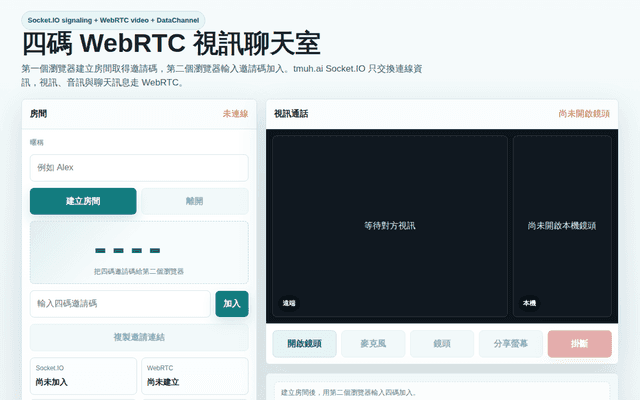The height and width of the screenshot is (400, 640).
Task: Click the 未連線 status text
Action: coord(236,114)
